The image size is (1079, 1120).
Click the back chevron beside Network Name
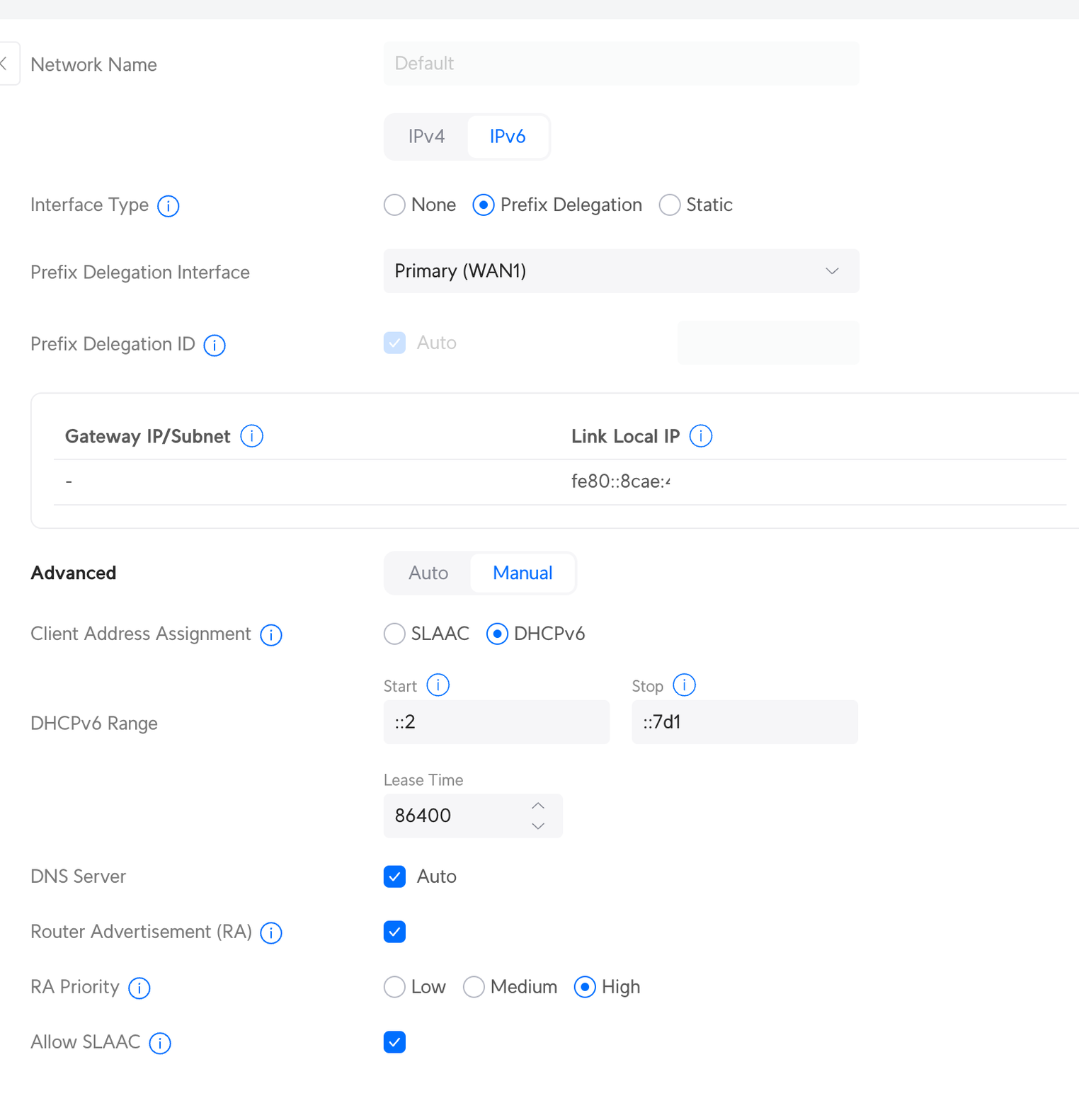[x=4, y=64]
